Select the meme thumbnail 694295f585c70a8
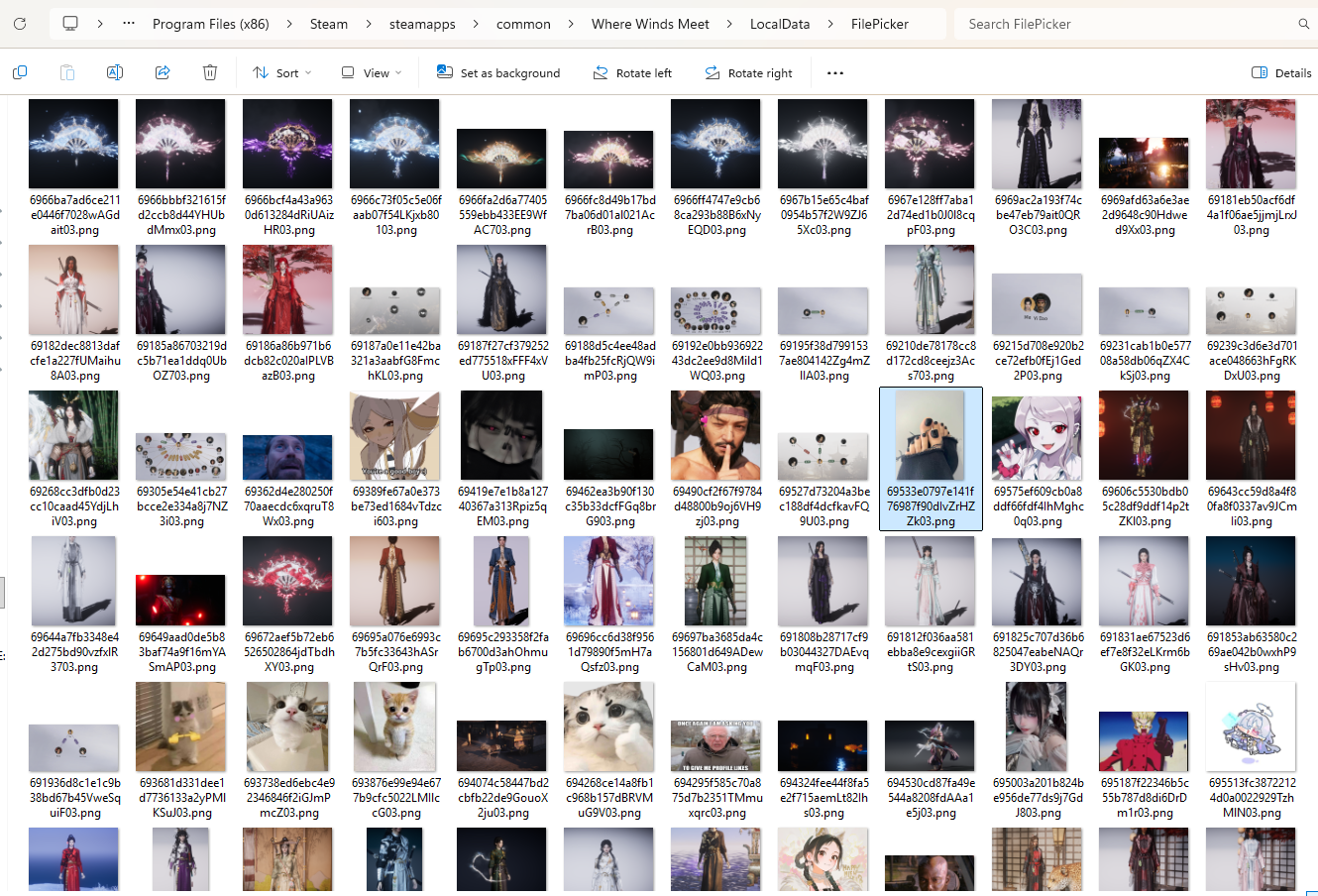Screen dimensions: 1318x896 pyautogui.click(x=716, y=745)
